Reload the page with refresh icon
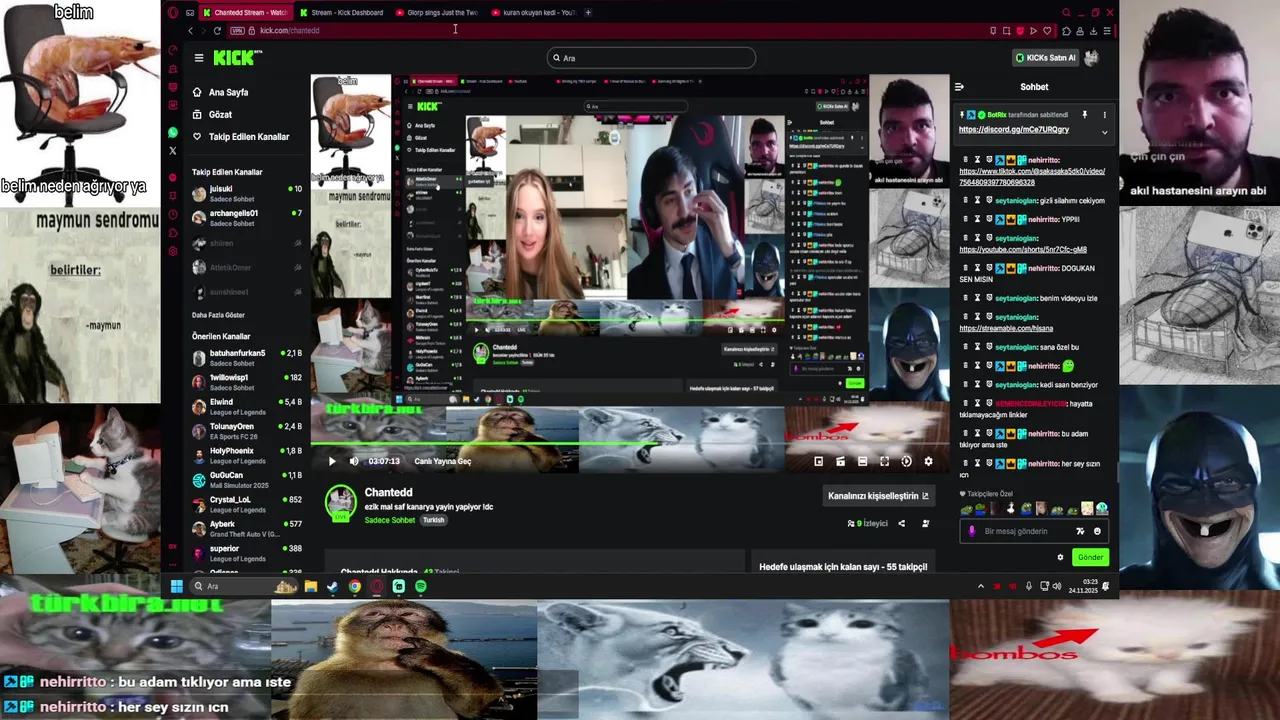 [x=217, y=30]
